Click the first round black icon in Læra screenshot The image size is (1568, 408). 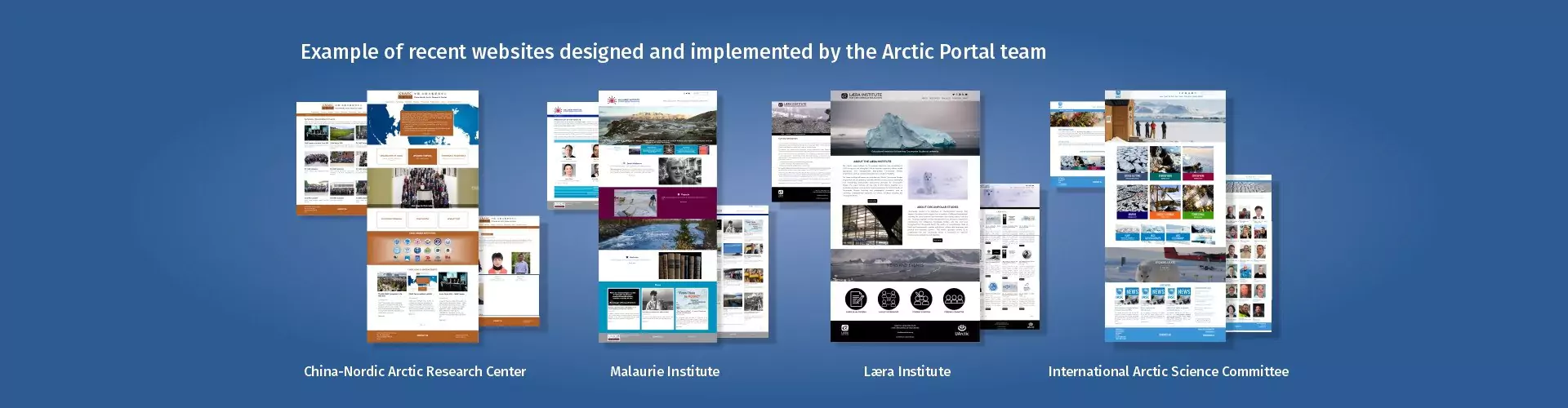coord(855,299)
